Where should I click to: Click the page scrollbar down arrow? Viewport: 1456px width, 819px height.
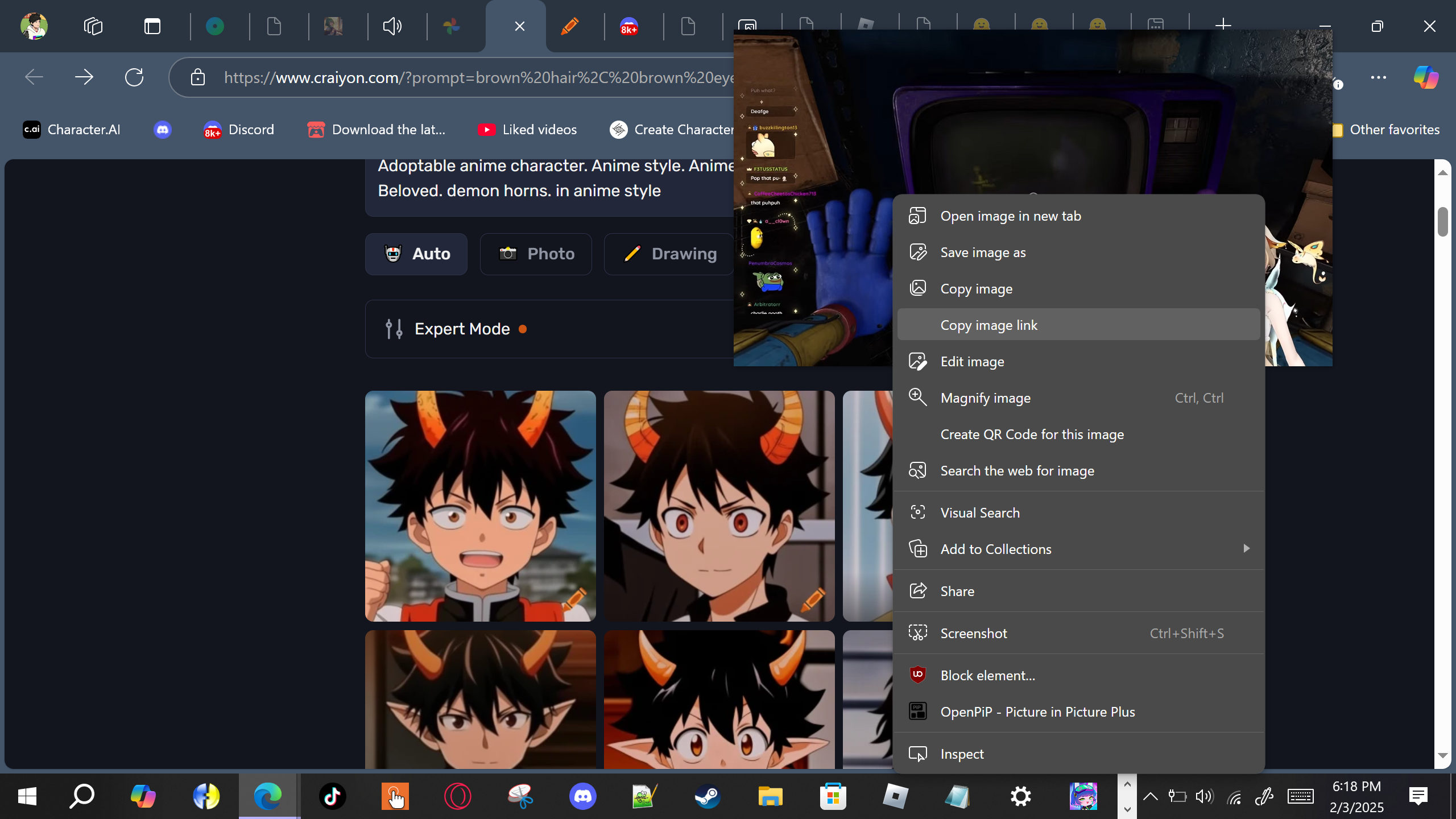[1442, 756]
